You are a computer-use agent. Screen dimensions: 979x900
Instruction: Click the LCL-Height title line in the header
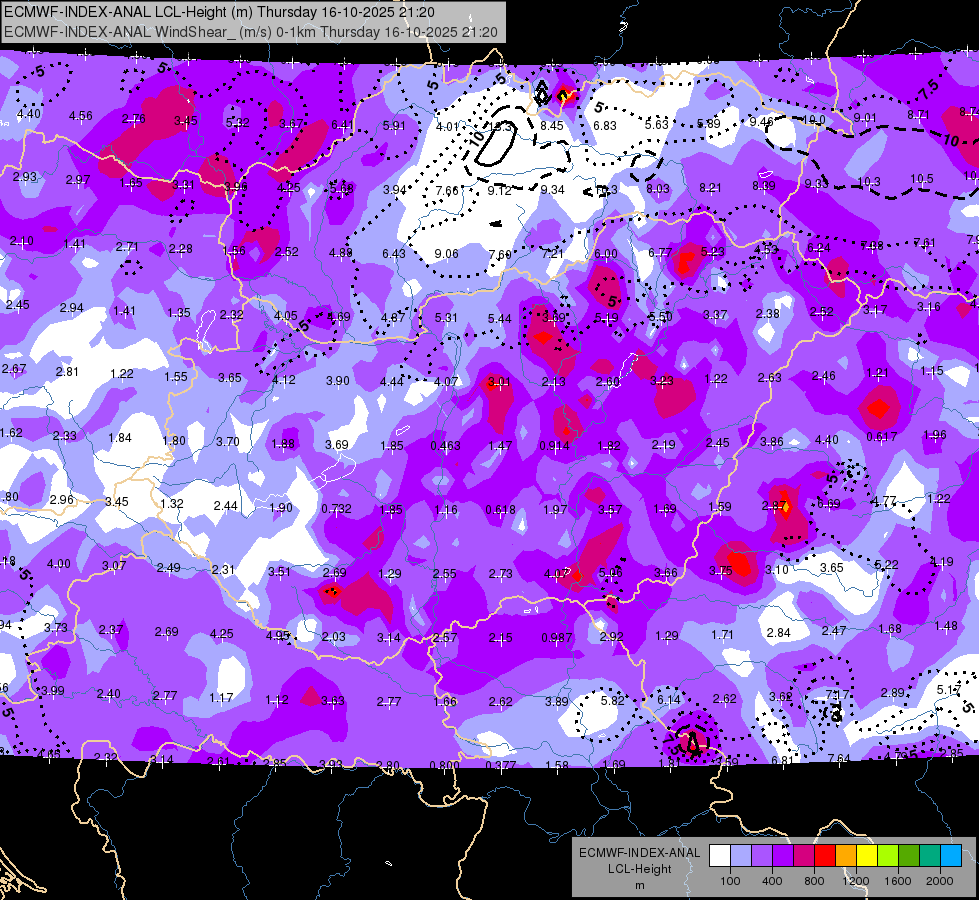coord(220,12)
